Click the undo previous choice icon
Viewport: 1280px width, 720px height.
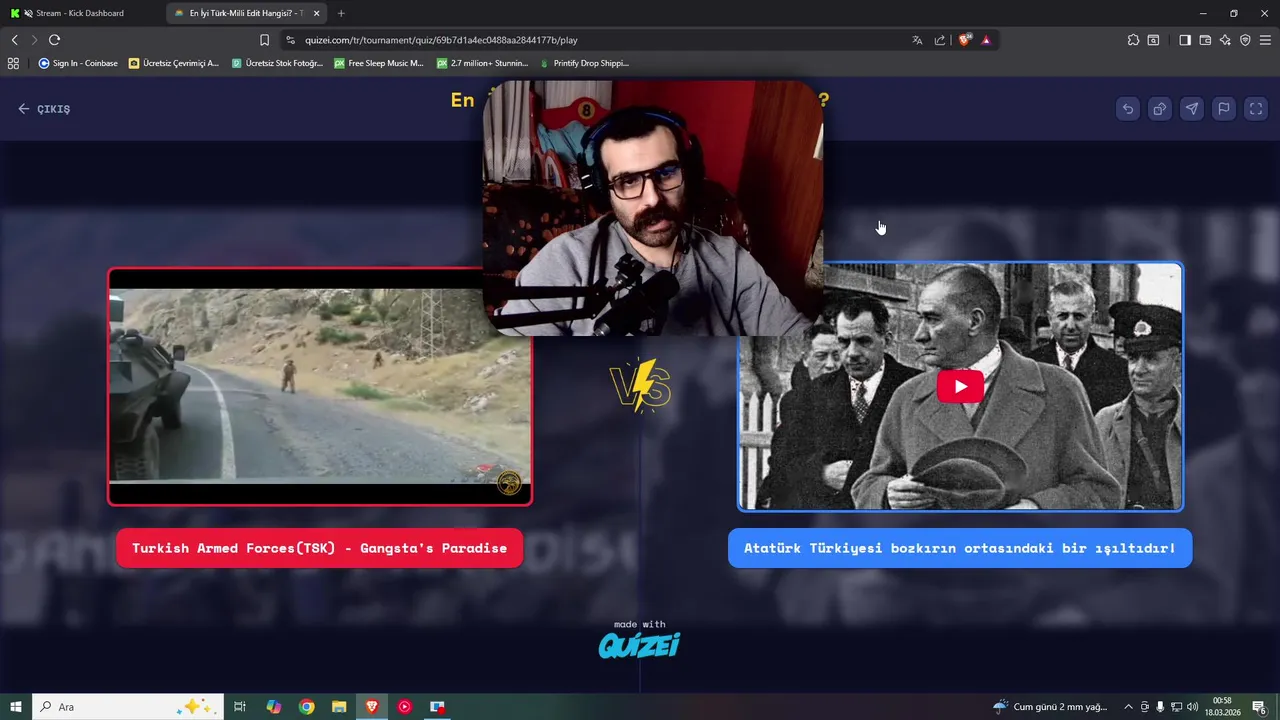(1128, 109)
